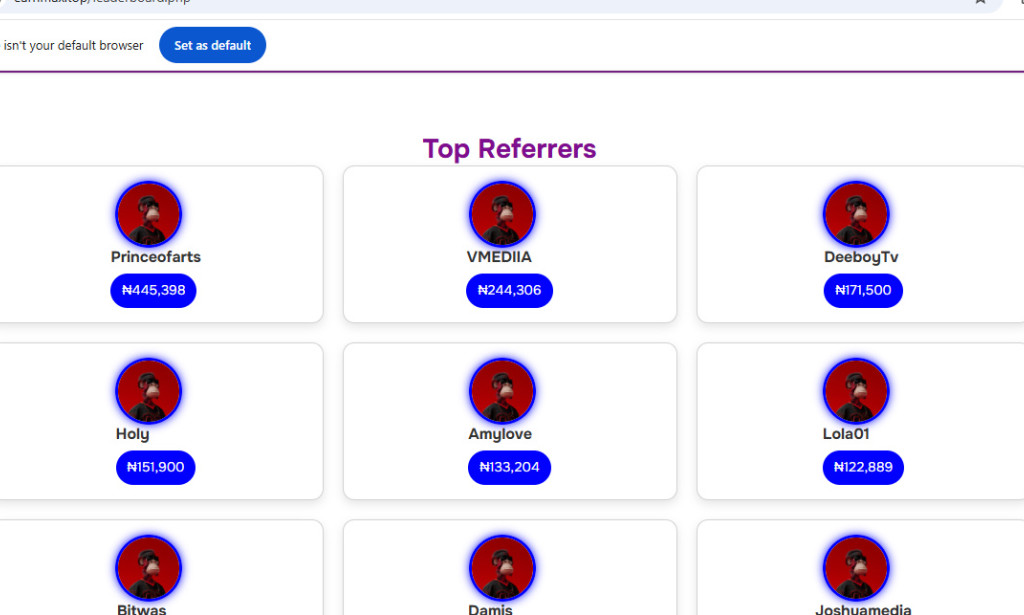Select the browser address bar
The height and width of the screenshot is (615, 1024).
tap(400, 3)
